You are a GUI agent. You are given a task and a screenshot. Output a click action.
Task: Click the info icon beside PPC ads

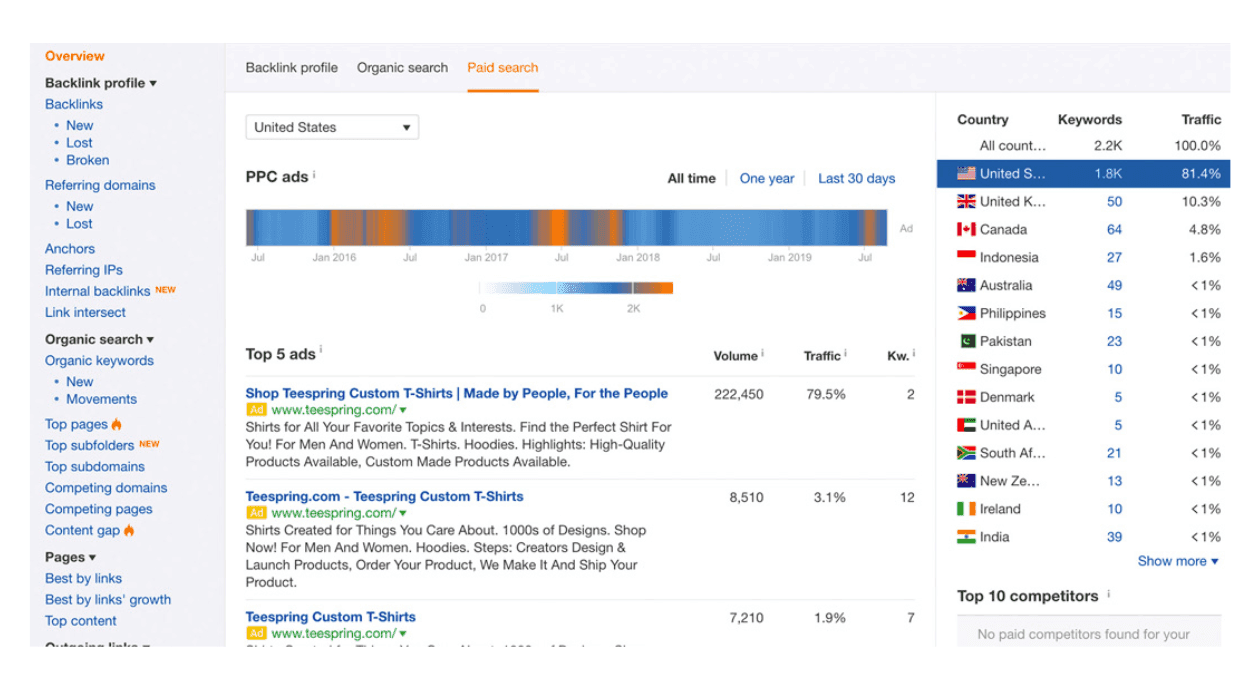point(314,174)
